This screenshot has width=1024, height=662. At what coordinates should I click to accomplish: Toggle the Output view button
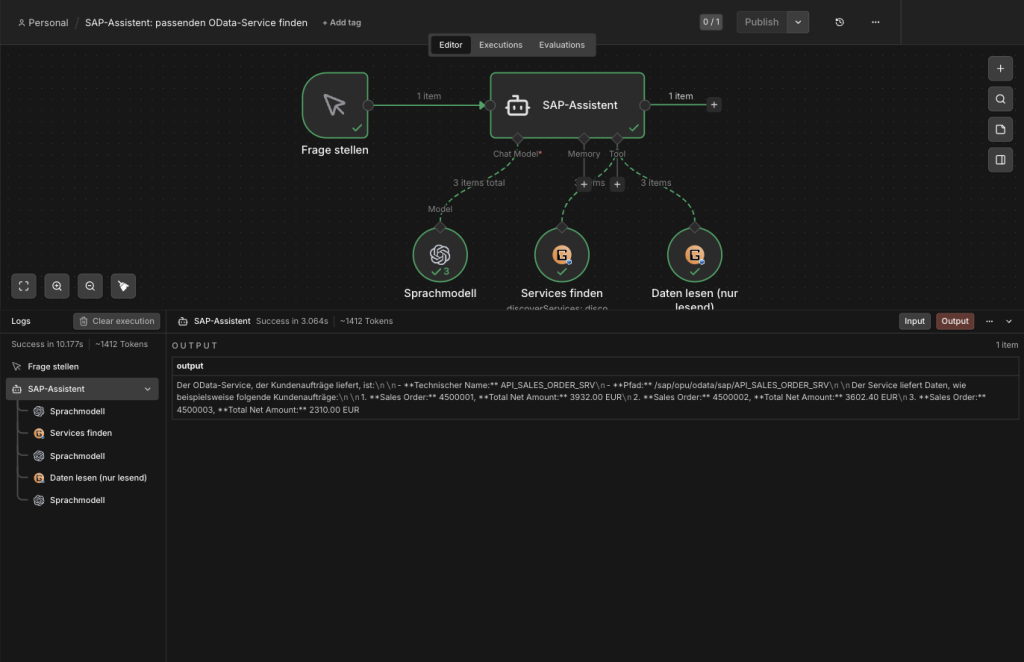[x=955, y=321]
